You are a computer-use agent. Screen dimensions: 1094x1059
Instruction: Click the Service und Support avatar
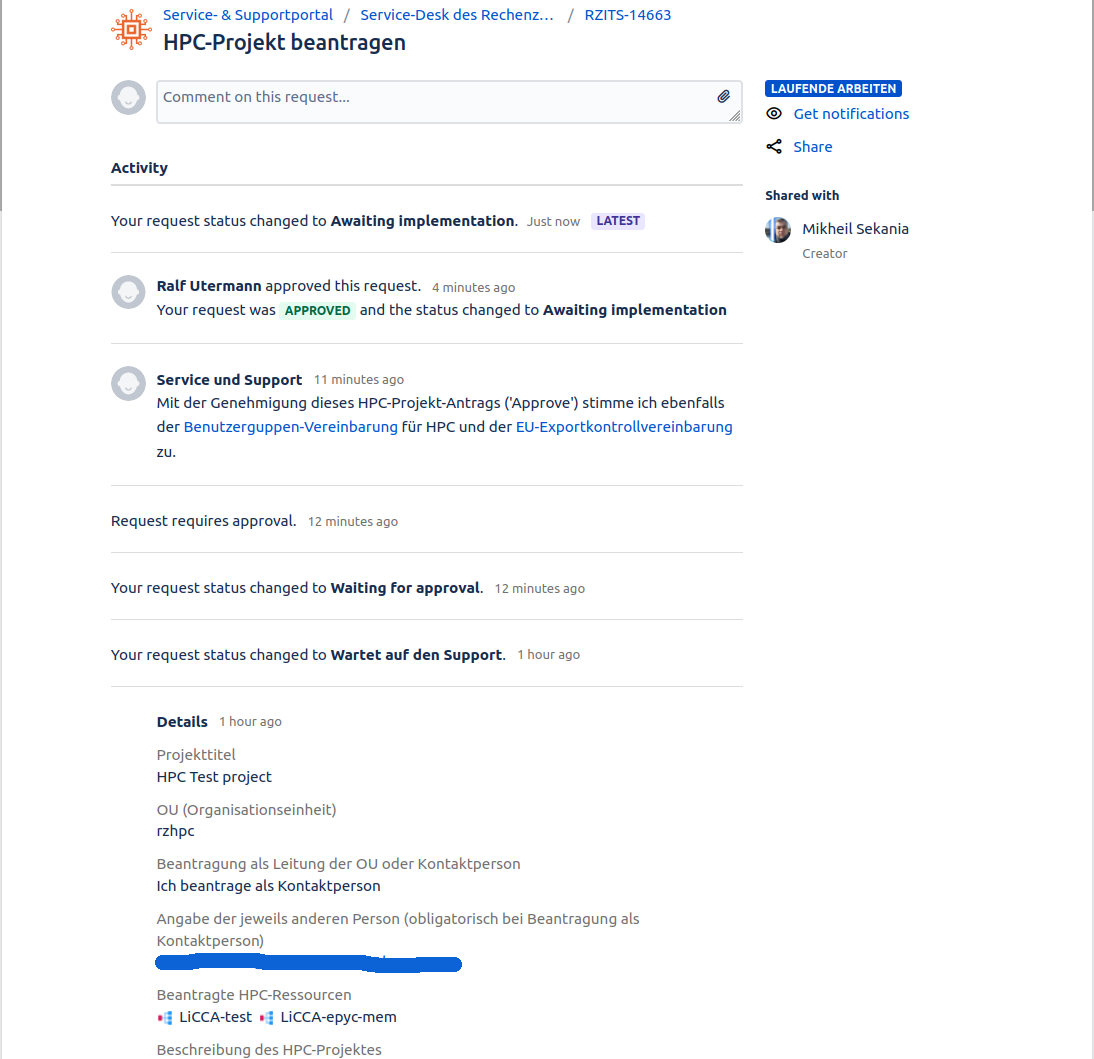pos(128,384)
